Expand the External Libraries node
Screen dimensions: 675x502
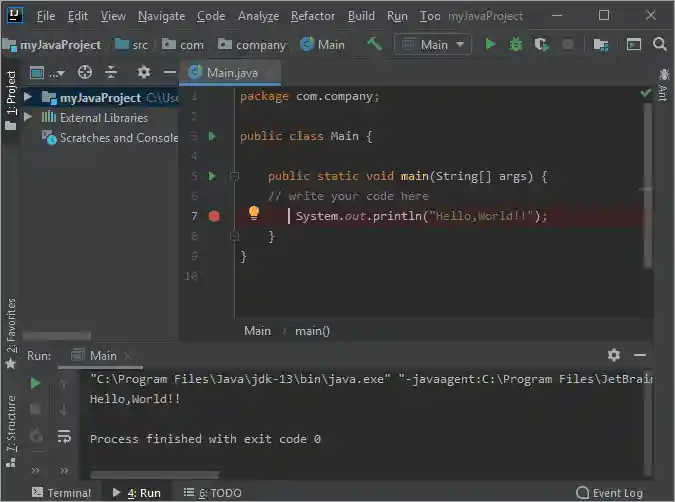[x=28, y=118]
